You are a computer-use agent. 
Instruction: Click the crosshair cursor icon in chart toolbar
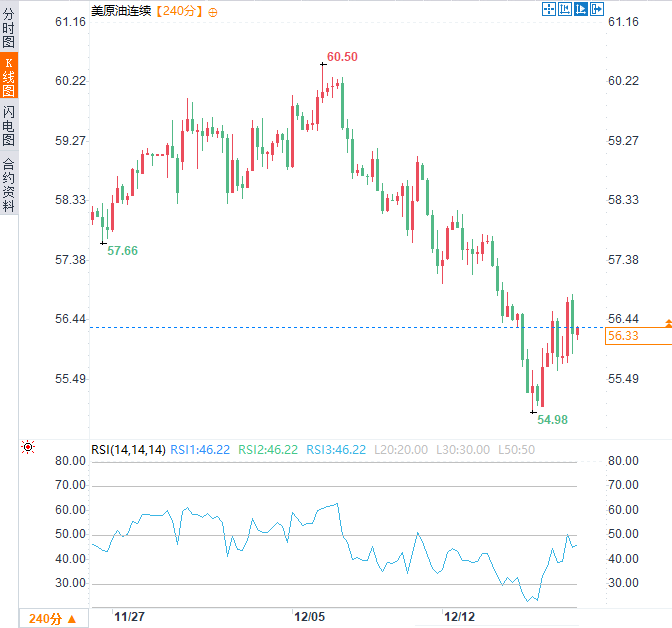click(x=549, y=9)
